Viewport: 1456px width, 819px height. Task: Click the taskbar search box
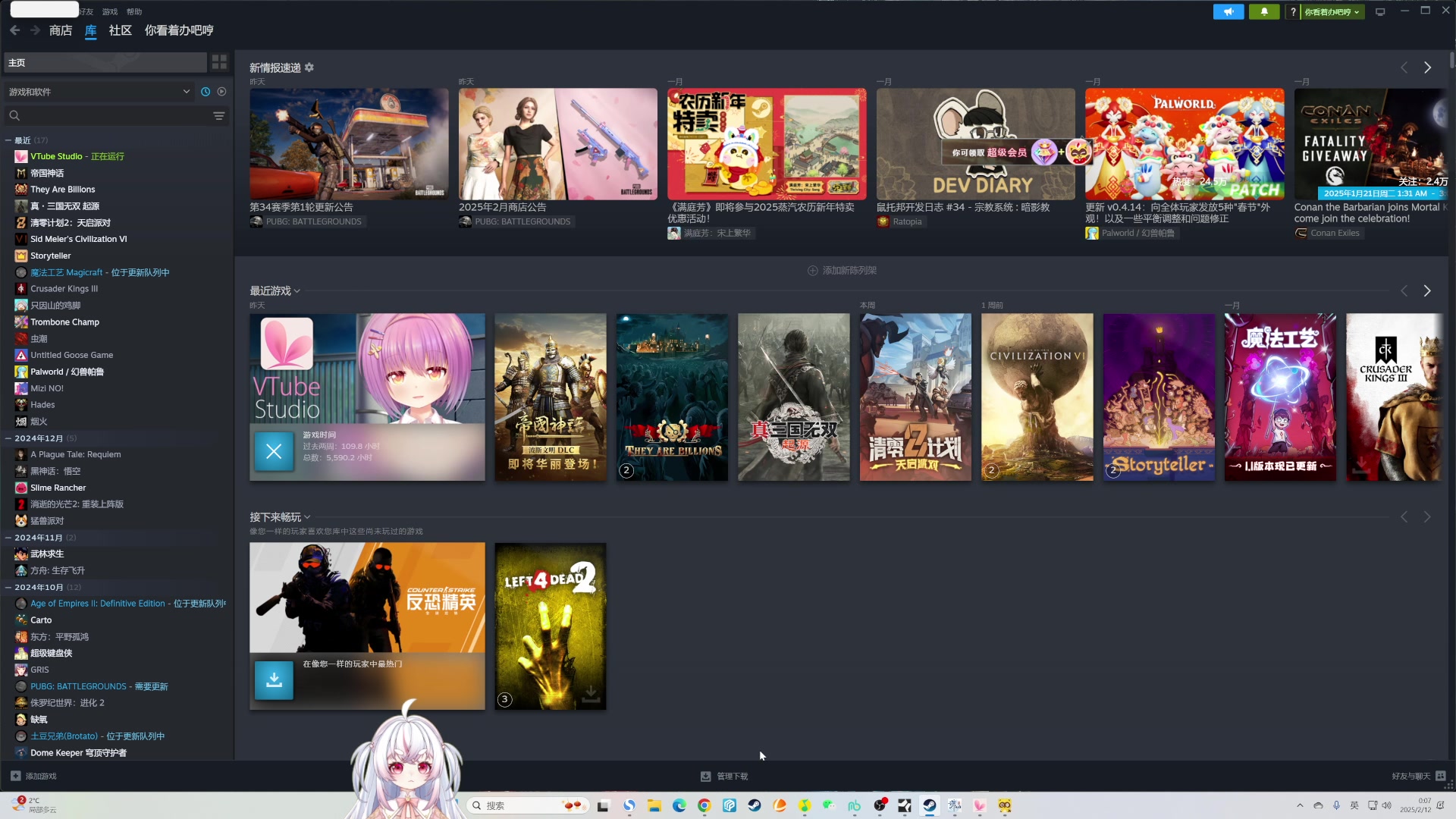(x=528, y=805)
